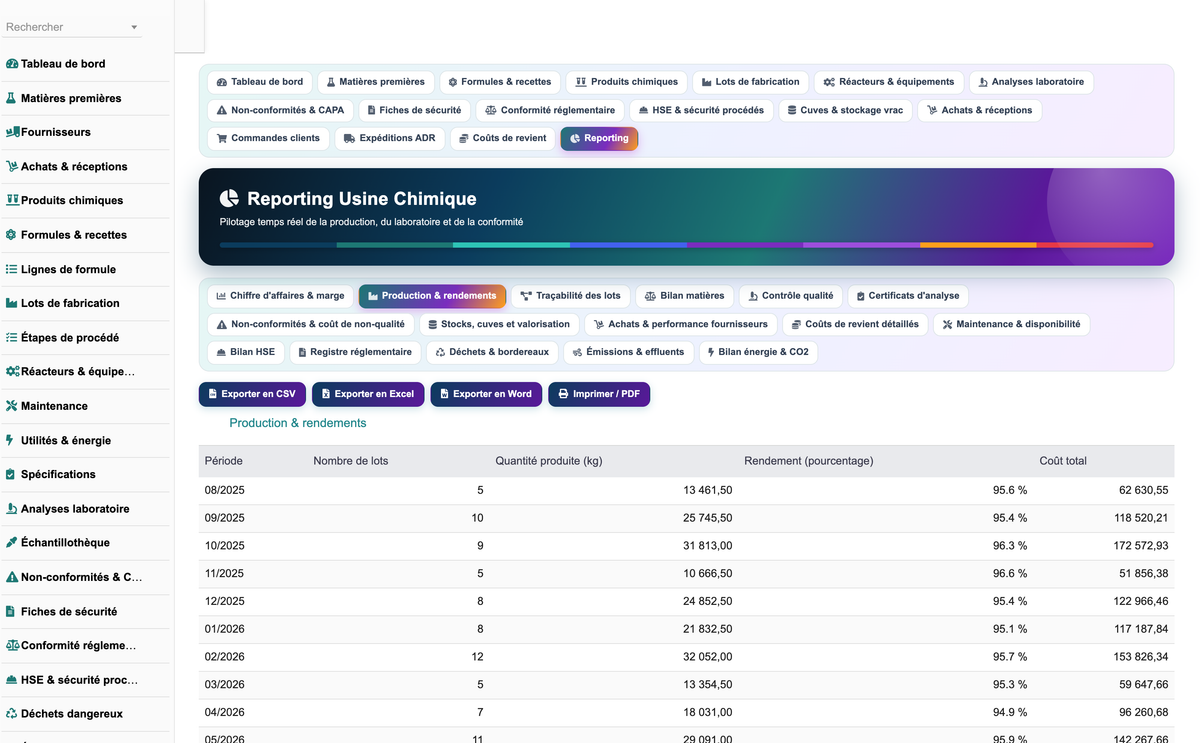1200x743 pixels.
Task: Click the Lignes de formule list icon
Action: [x=12, y=269]
